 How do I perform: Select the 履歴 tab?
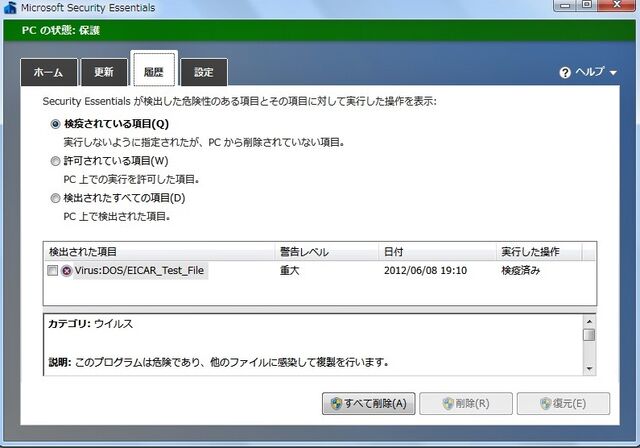tap(154, 69)
